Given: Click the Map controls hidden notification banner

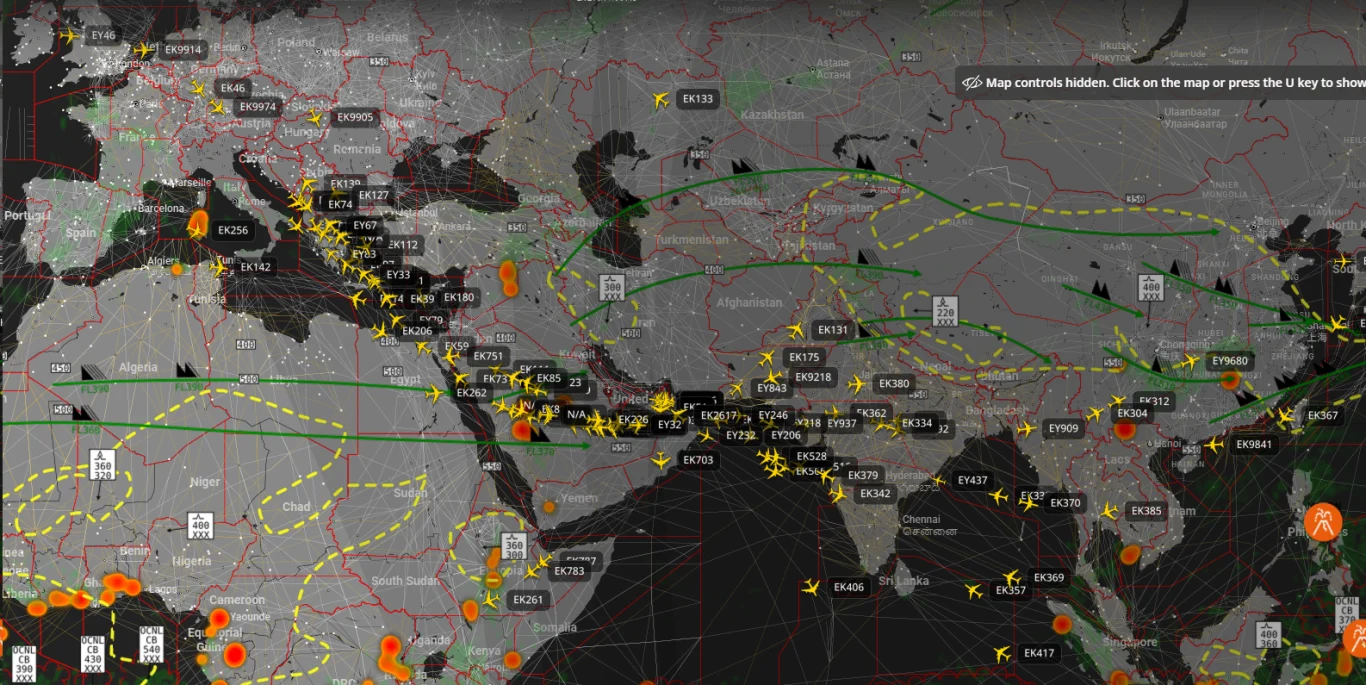Looking at the screenshot, I should 1160,83.
